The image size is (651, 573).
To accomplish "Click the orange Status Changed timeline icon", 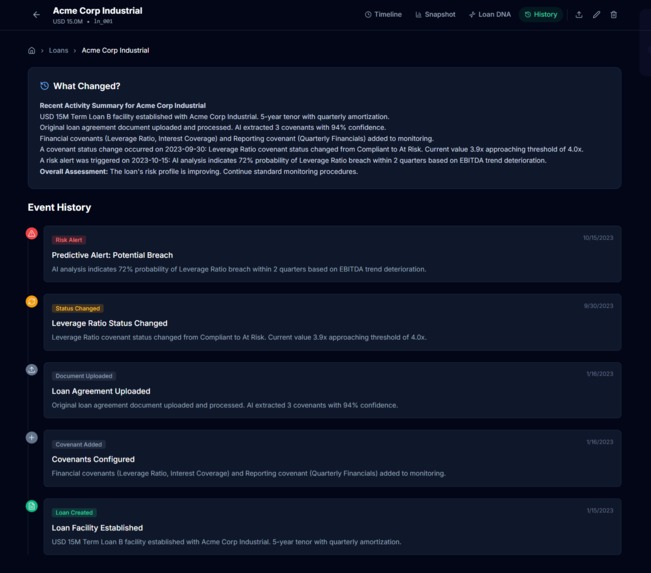I will [x=32, y=301].
